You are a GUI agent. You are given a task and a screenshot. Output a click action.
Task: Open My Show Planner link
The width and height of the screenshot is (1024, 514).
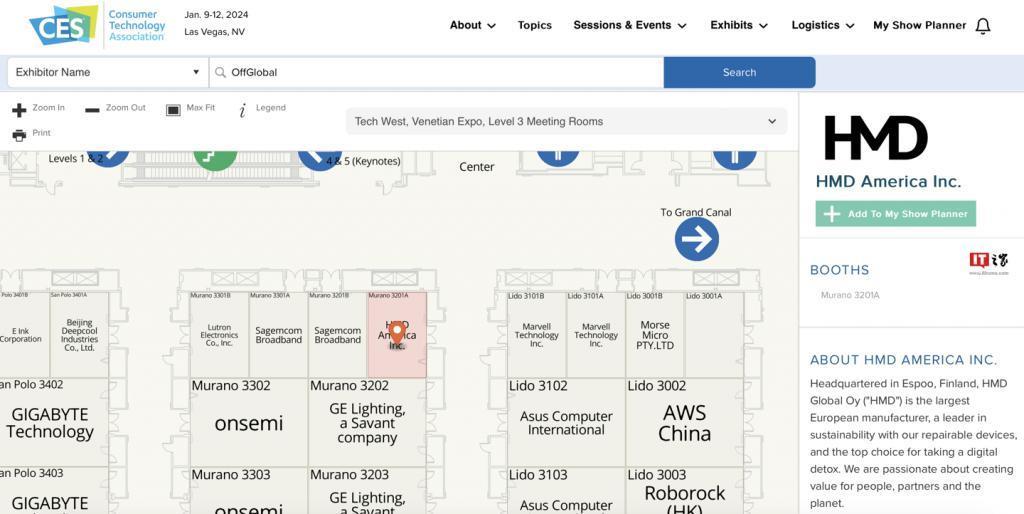[x=919, y=26]
